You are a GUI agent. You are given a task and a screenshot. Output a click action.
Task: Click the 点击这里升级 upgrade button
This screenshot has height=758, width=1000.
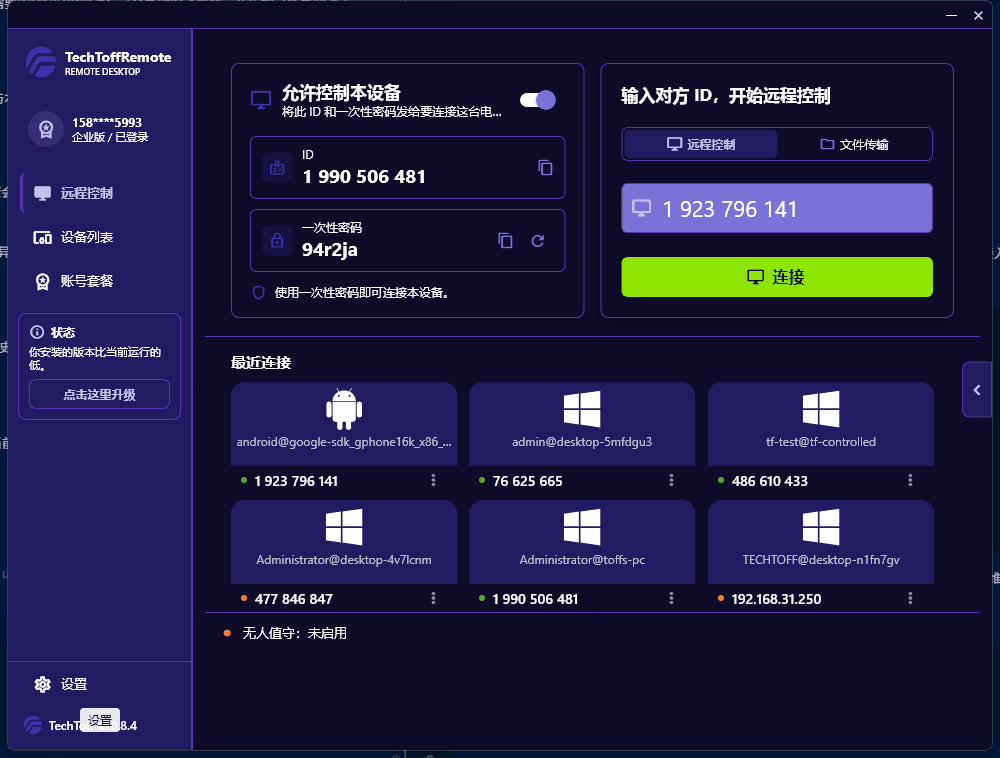(99, 395)
